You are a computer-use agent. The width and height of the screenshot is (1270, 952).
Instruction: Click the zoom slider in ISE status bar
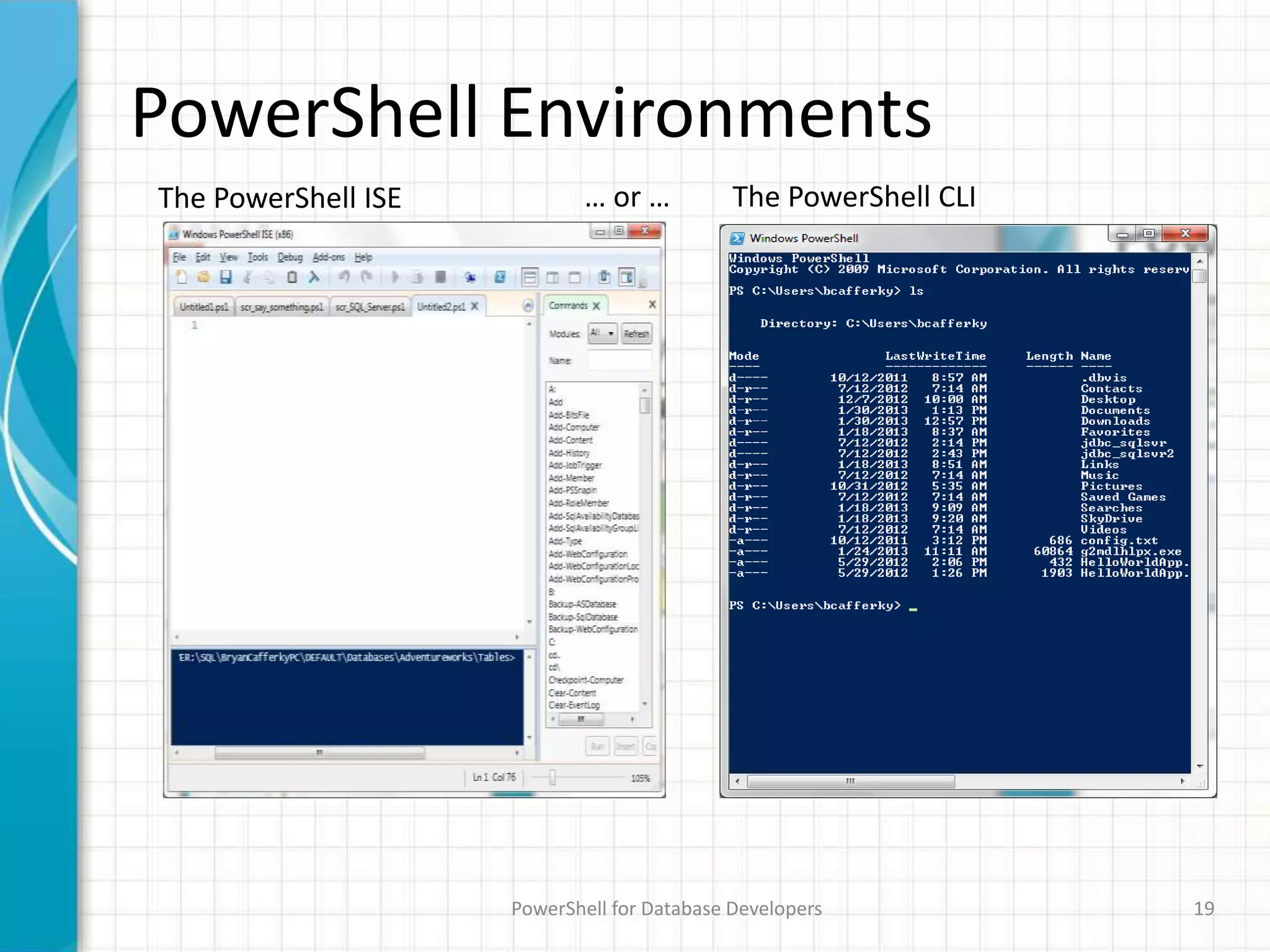click(x=552, y=777)
